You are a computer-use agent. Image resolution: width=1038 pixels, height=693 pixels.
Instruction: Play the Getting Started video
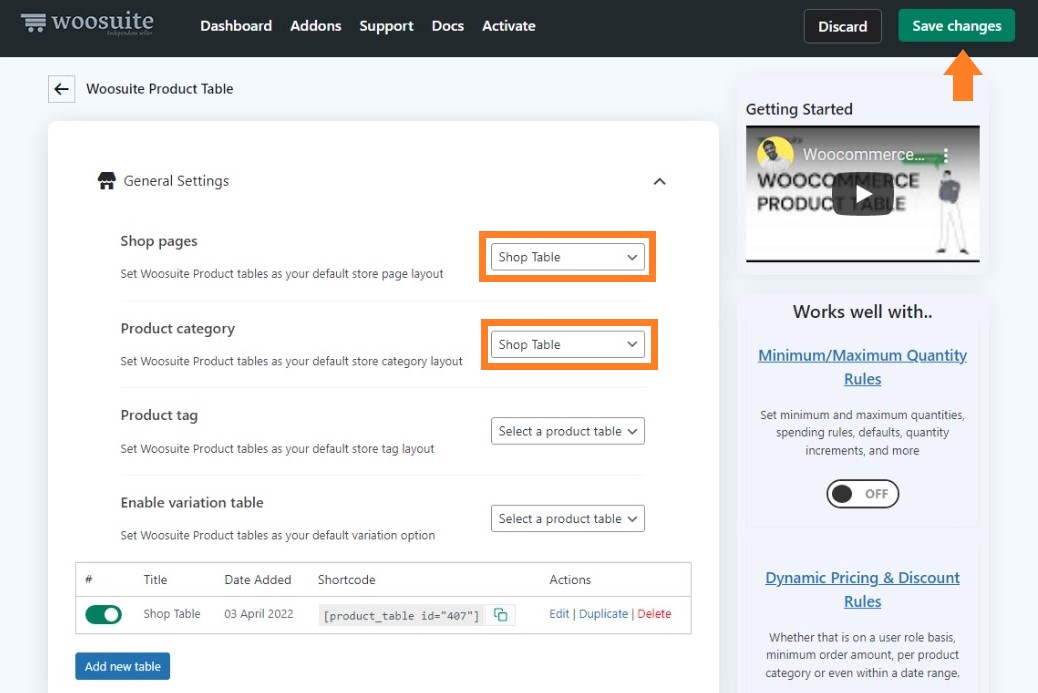pyautogui.click(x=863, y=194)
